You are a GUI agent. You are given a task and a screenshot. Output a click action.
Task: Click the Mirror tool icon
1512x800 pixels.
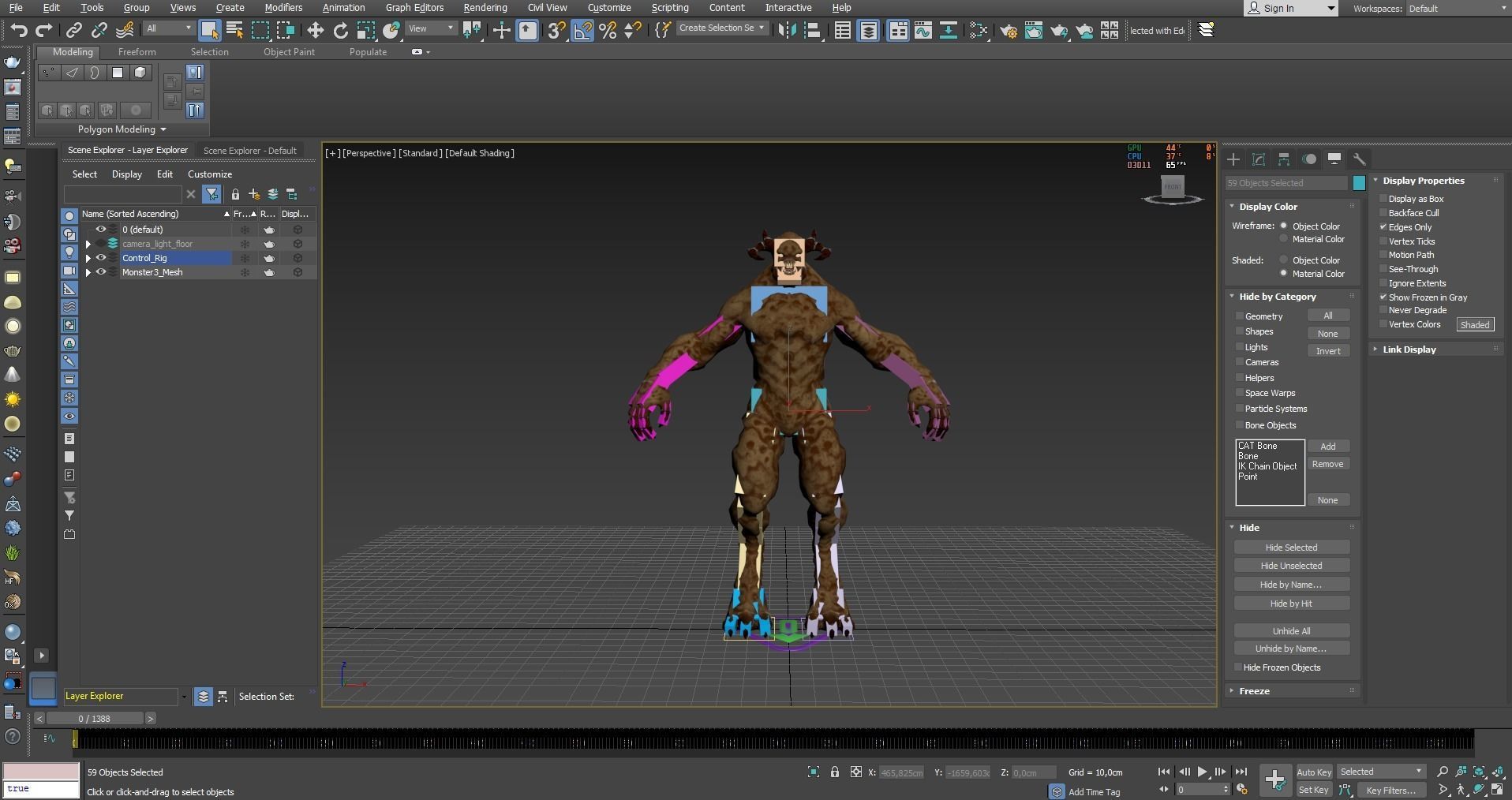787,30
